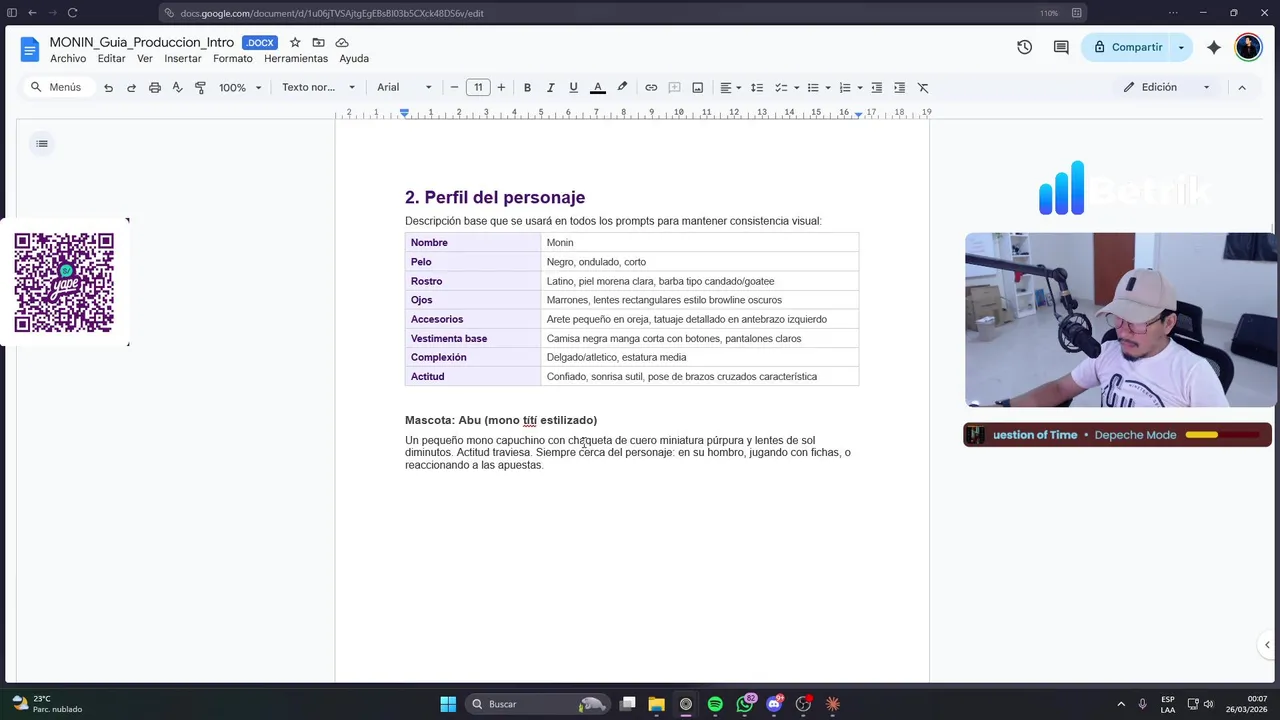Show the document outline panel
1280x720 pixels.
point(42,144)
